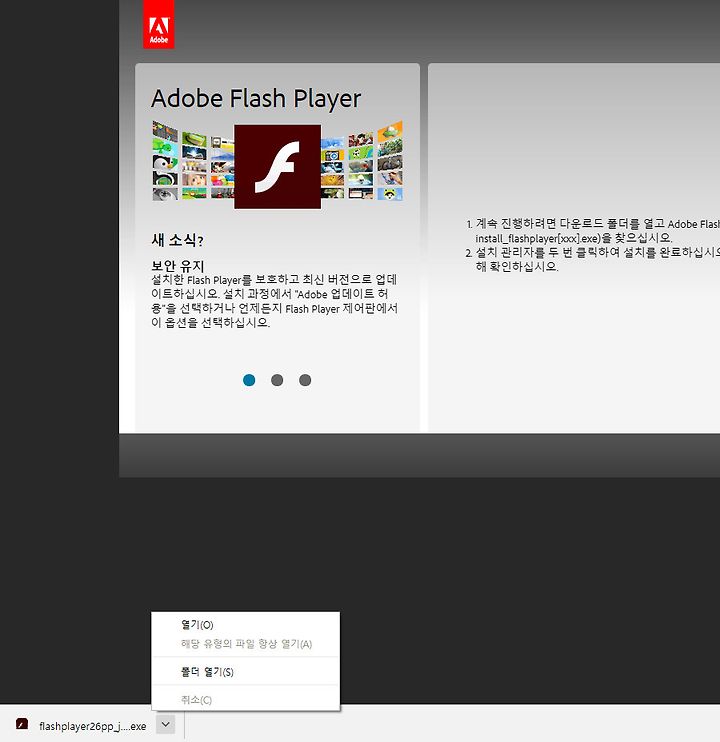This screenshot has height=742, width=720.
Task: Click the downloaded flashplayer26pp exe file
Action: pyautogui.click(x=93, y=726)
